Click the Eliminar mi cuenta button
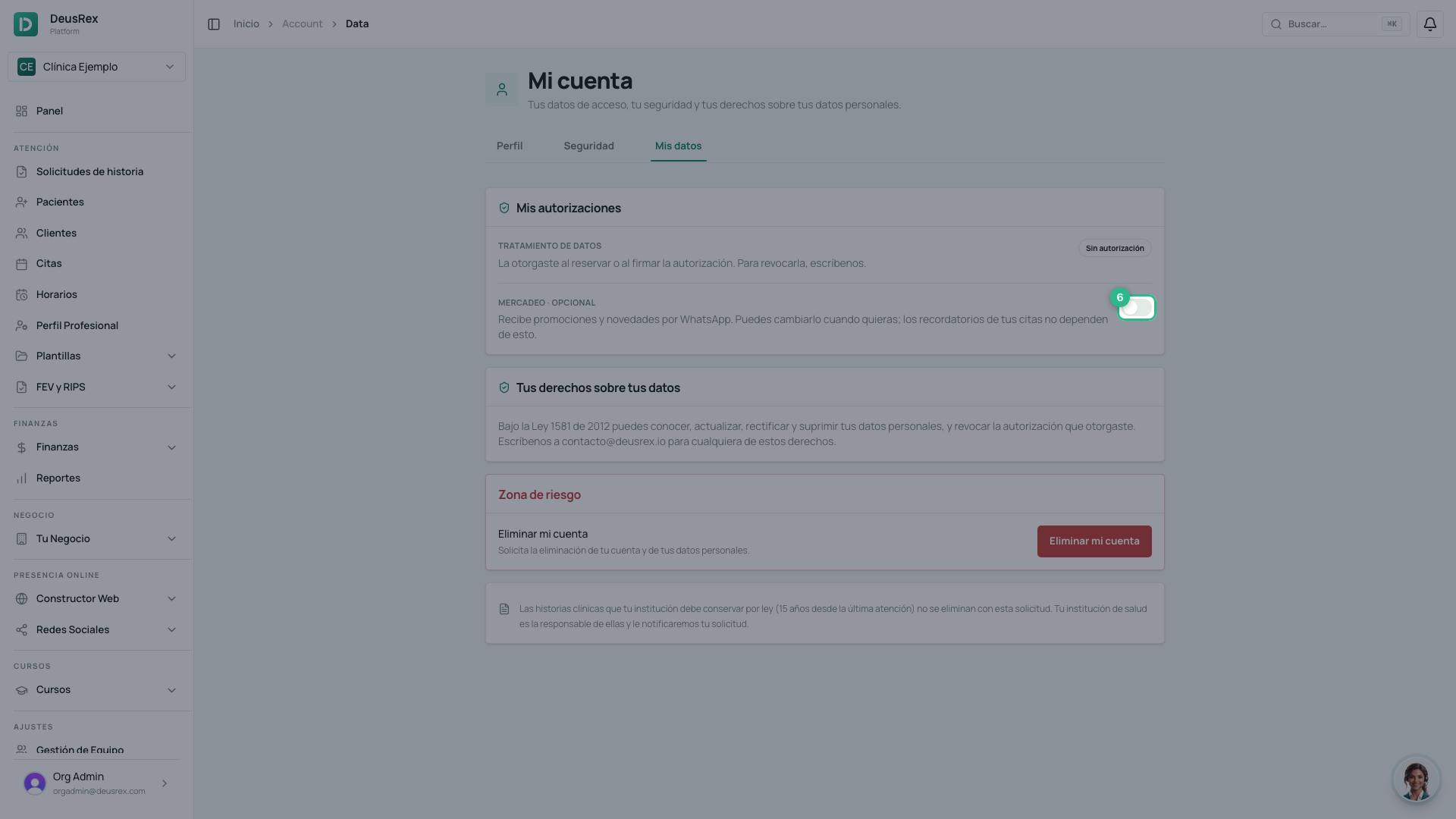Image resolution: width=1456 pixels, height=819 pixels. pos(1094,541)
